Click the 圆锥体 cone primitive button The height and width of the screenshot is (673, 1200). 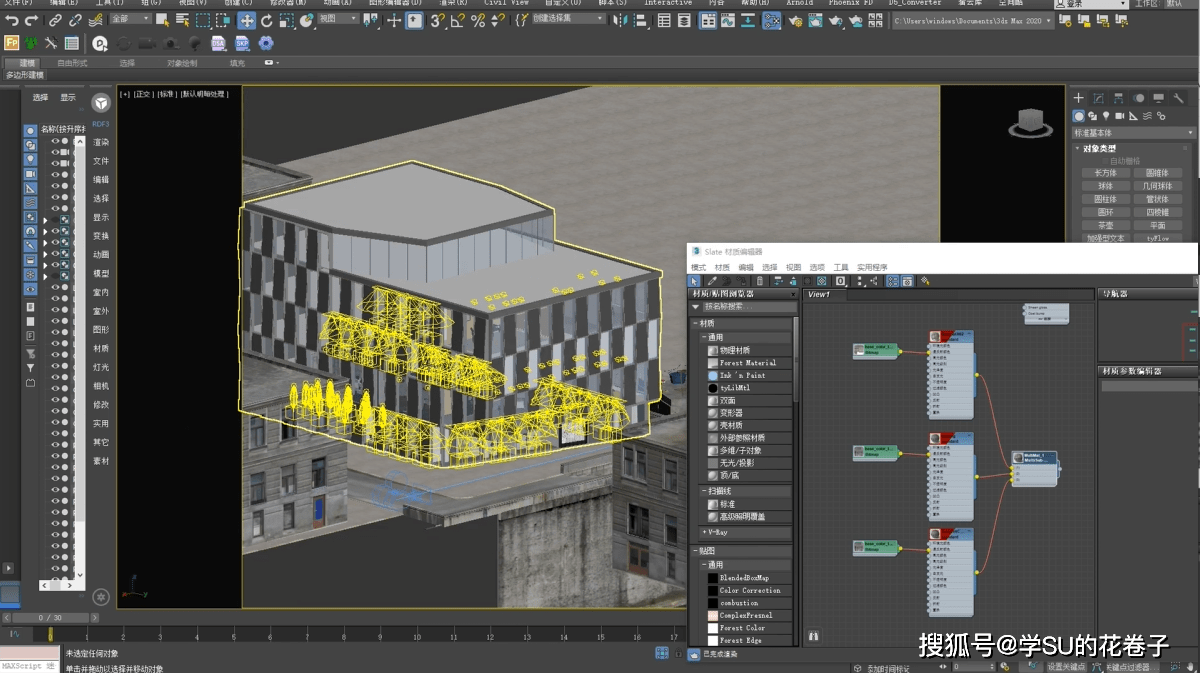(x=1157, y=173)
